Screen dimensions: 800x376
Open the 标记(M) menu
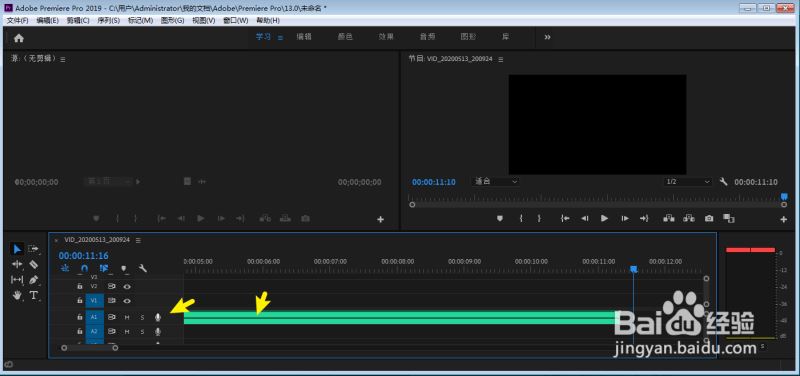(x=140, y=20)
